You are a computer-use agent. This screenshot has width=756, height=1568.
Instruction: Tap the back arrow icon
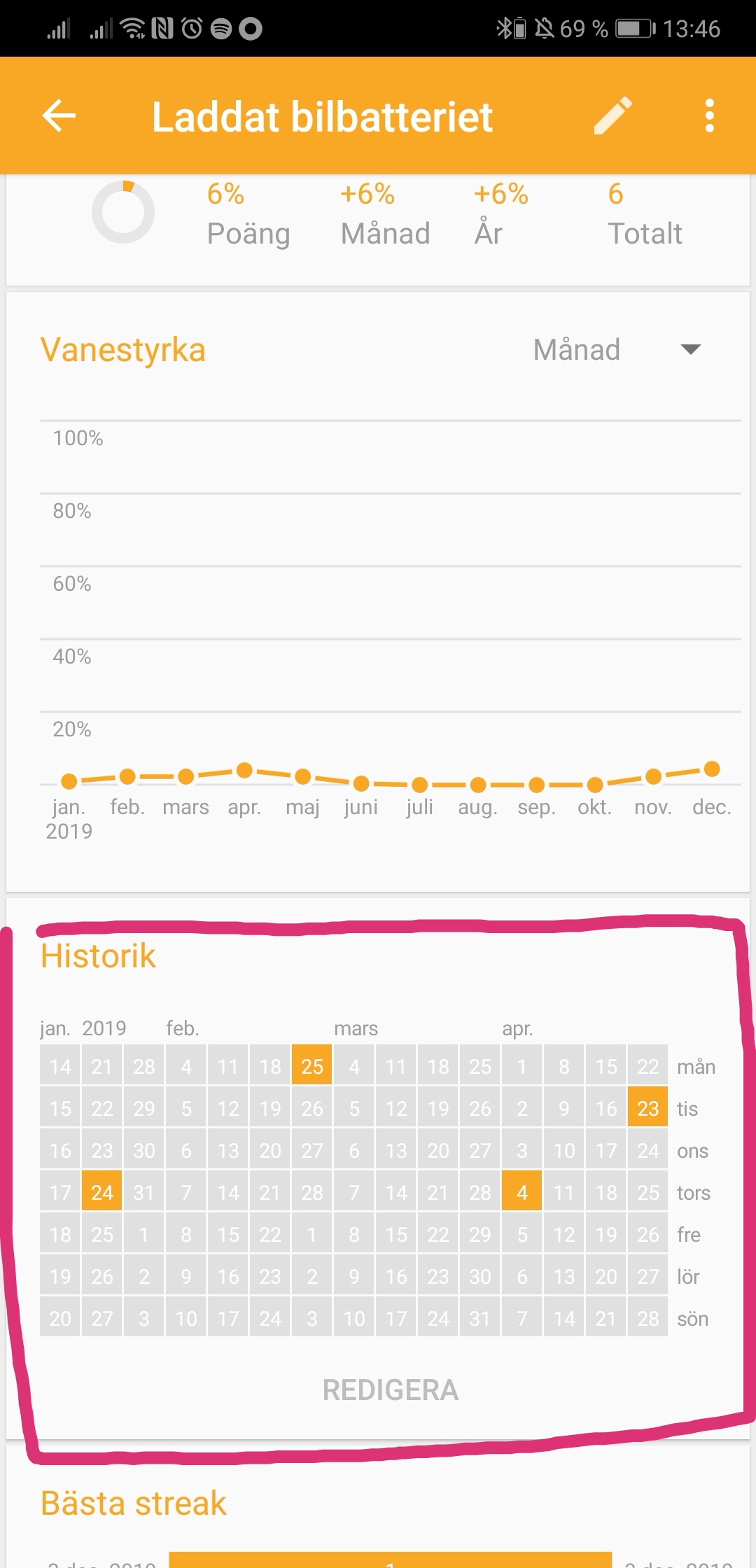[59, 115]
